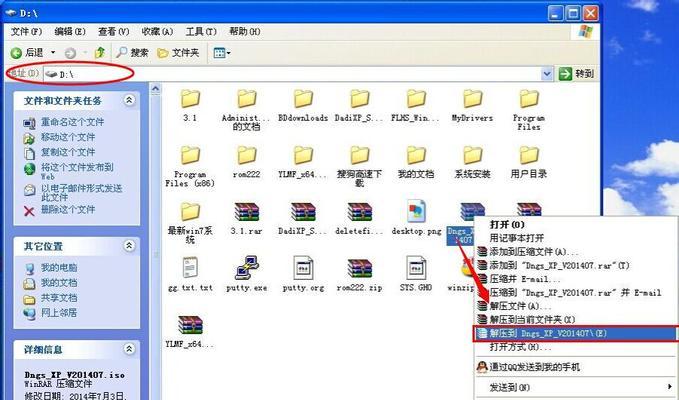Choose 解压到 Dngs_XP_V201407\(E) option

point(576,333)
